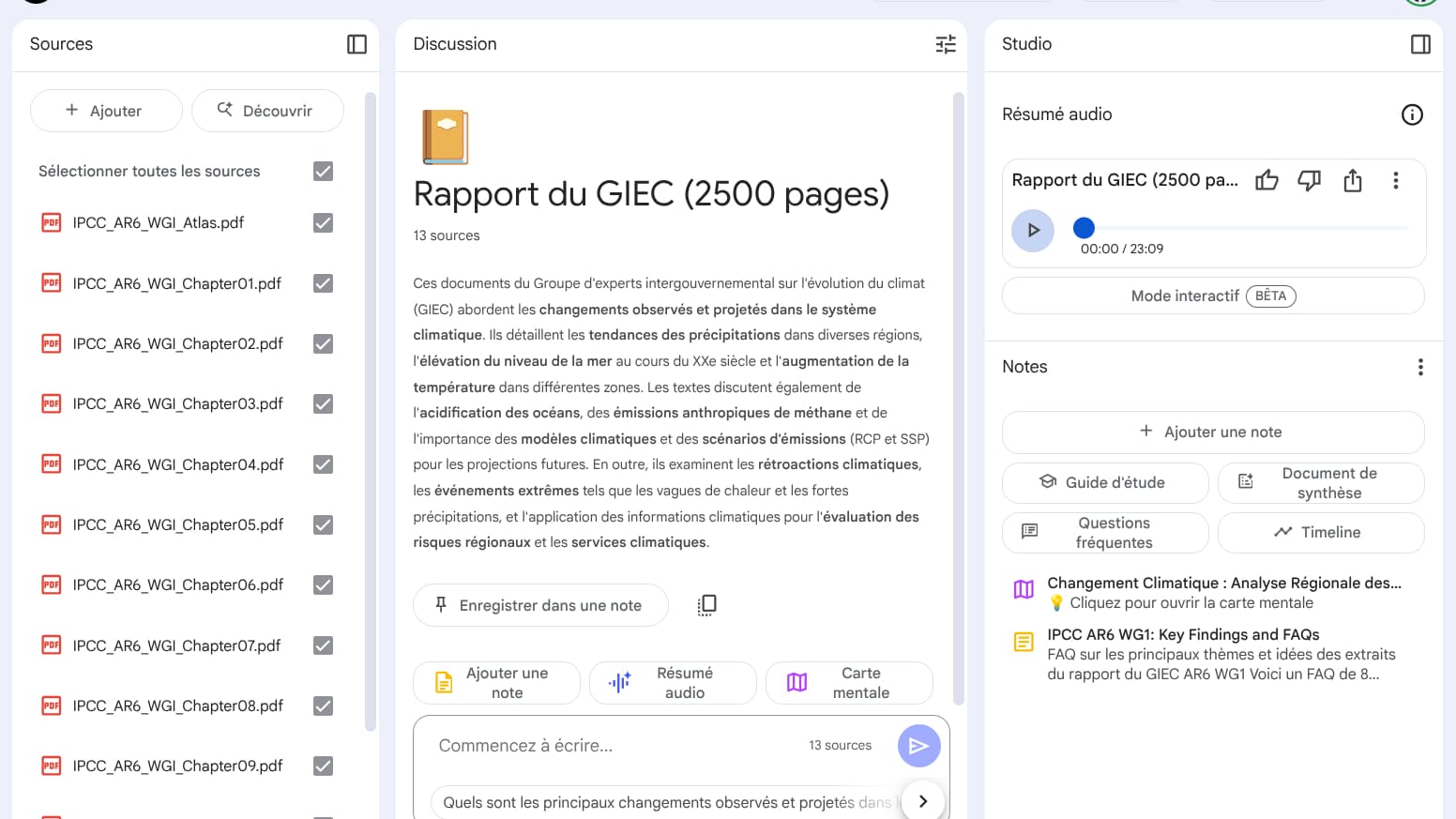The image size is (1456, 819).
Task: Generate a 'Guide d'étude'
Action: point(1105,483)
